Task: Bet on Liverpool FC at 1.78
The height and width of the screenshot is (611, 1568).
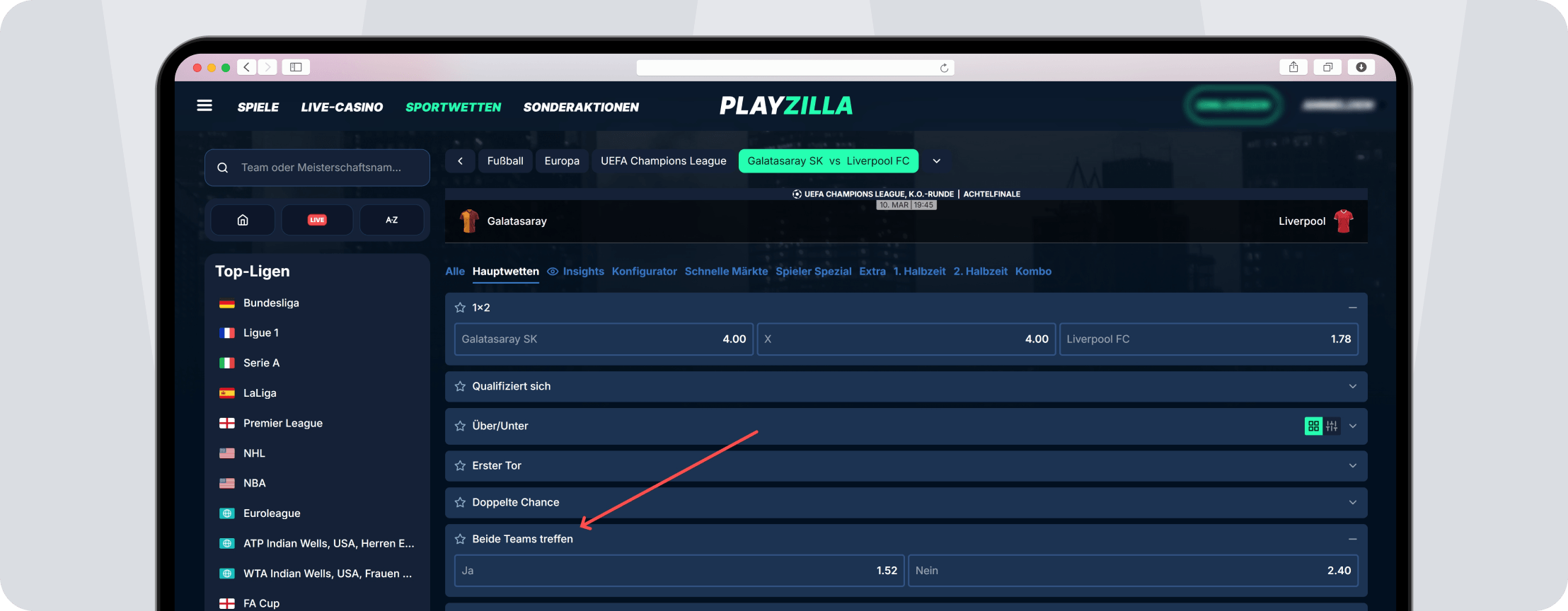Action: click(x=1208, y=339)
